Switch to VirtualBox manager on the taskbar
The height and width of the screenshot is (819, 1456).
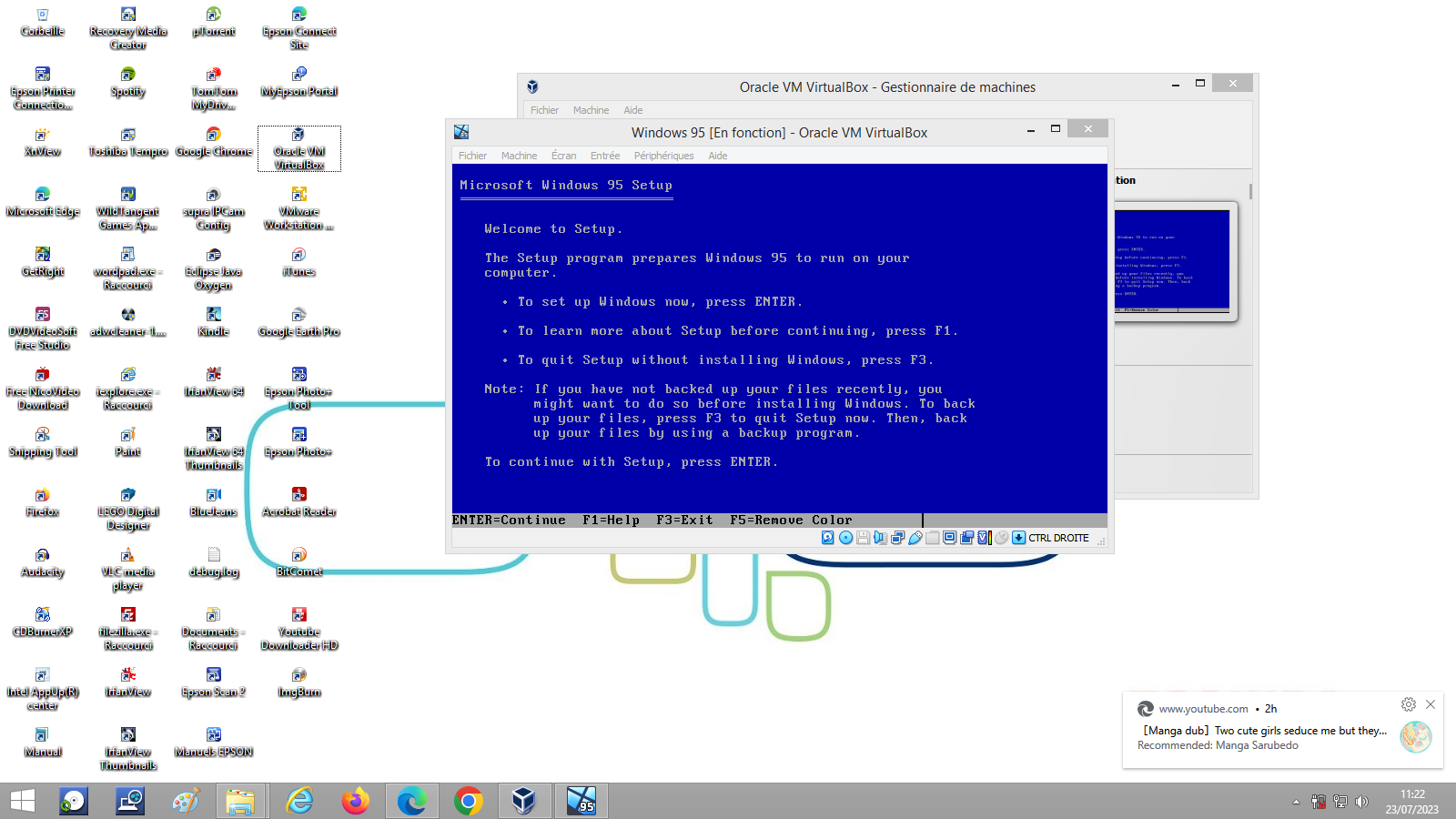coord(523,801)
